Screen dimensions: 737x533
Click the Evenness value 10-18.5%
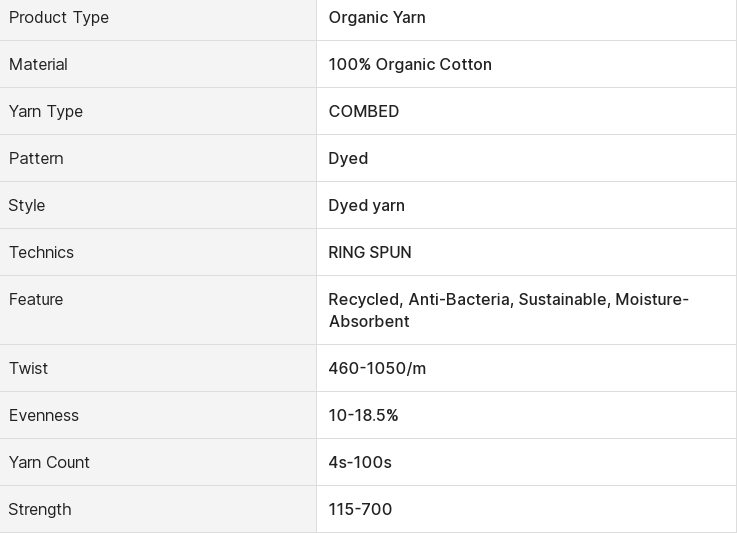coord(363,415)
